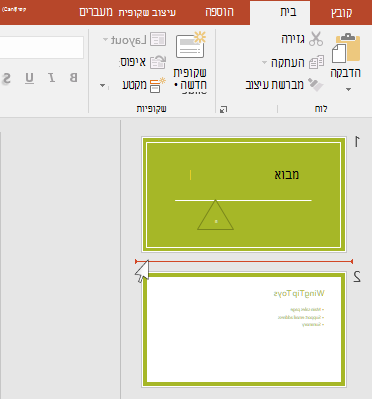The width and height of the screenshot is (372, 399).
Task: Click the Format Painter label מברשת עיצוב
Action: click(x=274, y=85)
